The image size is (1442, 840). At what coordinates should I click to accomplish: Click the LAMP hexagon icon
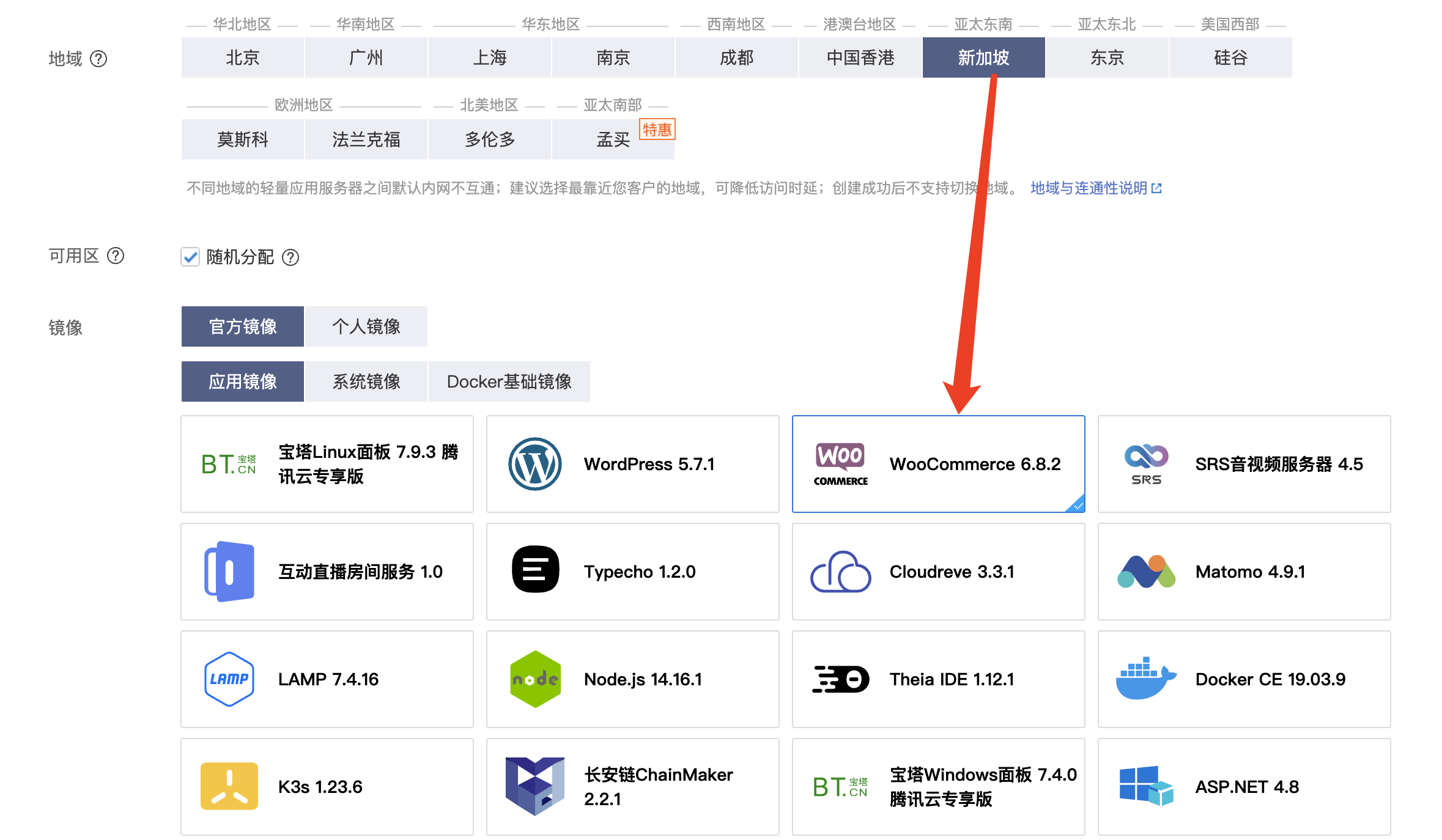click(x=229, y=679)
